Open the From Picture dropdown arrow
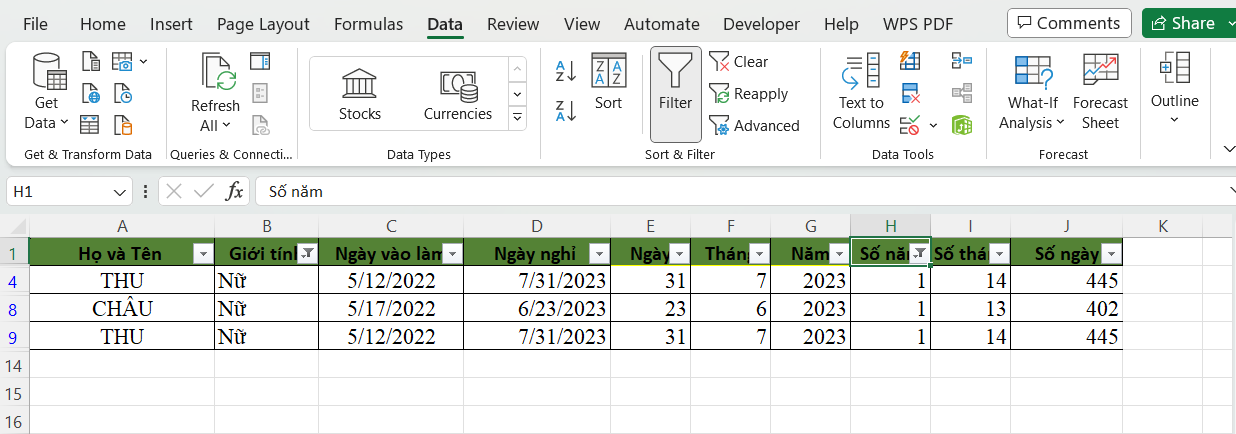 143,62
